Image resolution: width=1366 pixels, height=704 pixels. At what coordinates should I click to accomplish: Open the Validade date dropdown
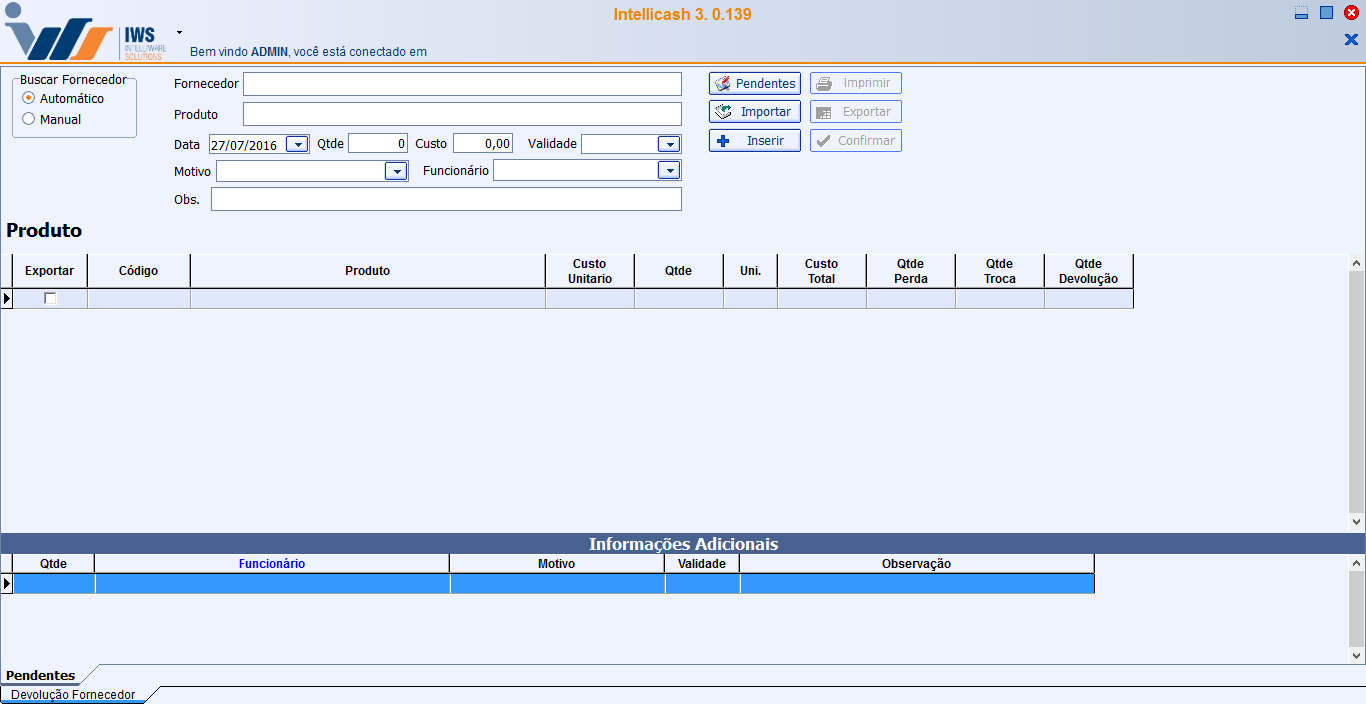[669, 144]
